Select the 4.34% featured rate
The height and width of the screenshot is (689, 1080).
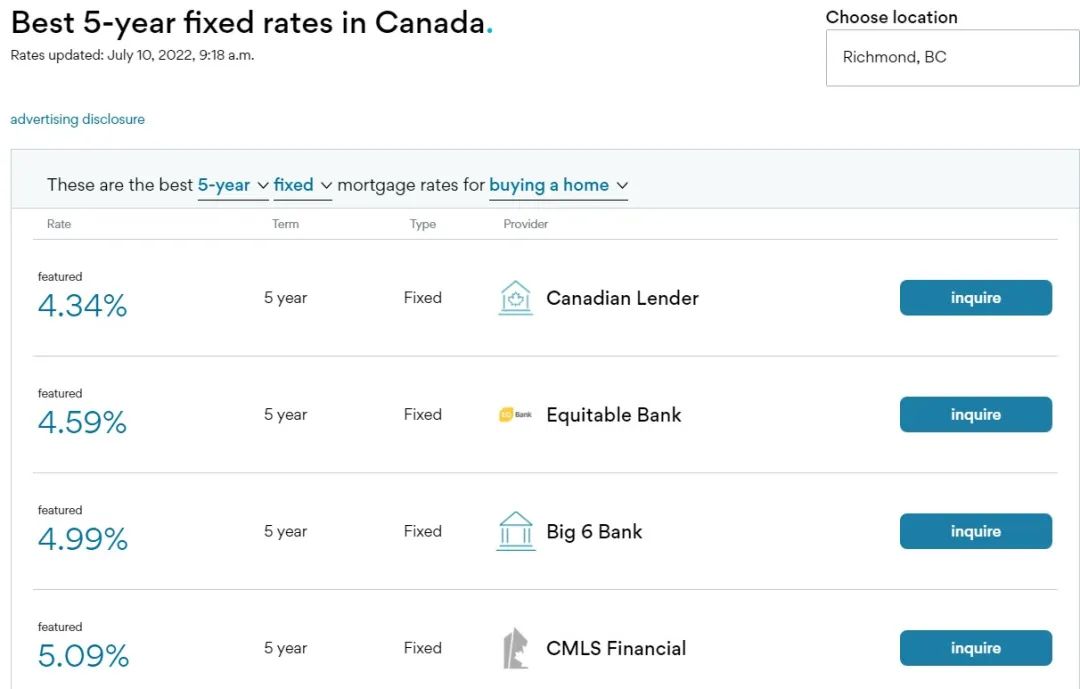[82, 306]
